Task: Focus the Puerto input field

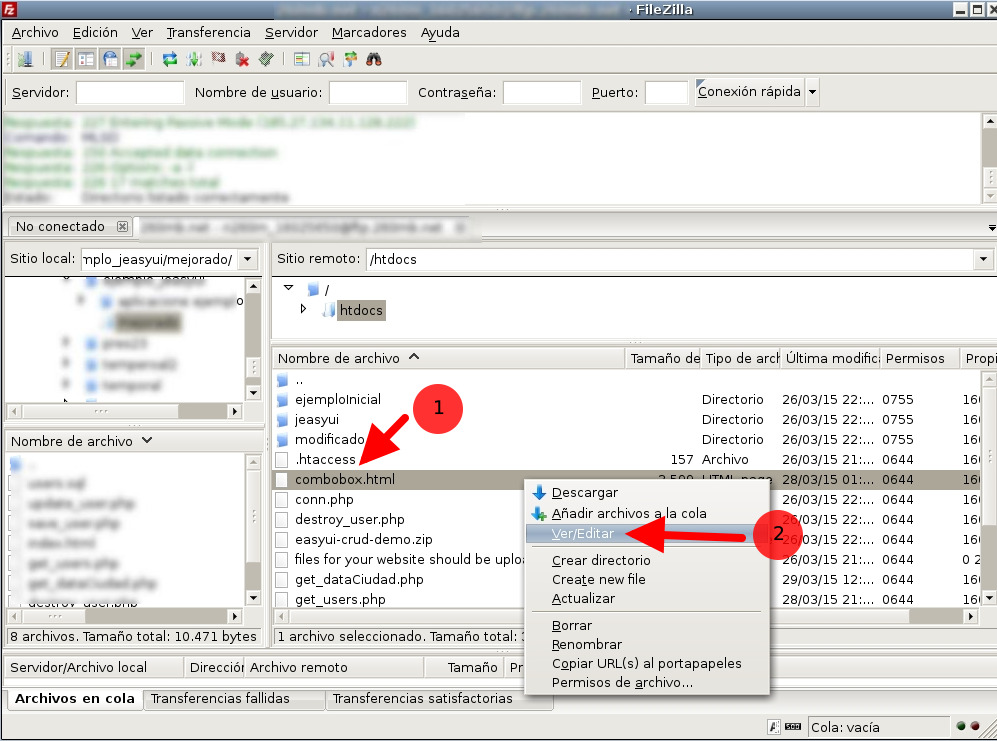Action: click(x=666, y=92)
